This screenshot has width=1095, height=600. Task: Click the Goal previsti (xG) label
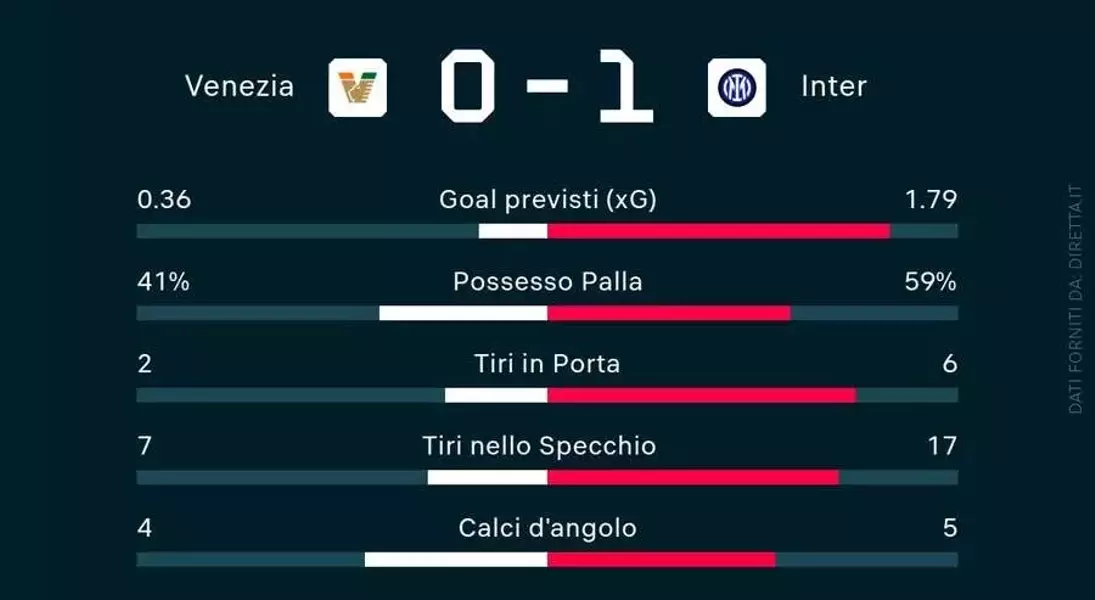click(548, 200)
